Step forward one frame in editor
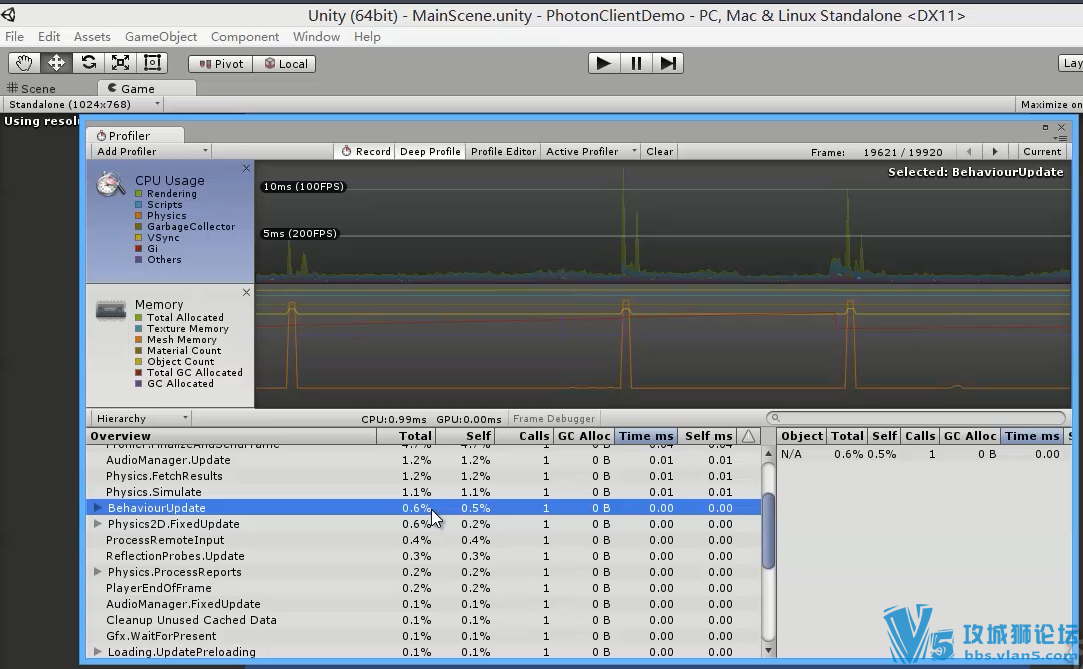 pyautogui.click(x=668, y=63)
